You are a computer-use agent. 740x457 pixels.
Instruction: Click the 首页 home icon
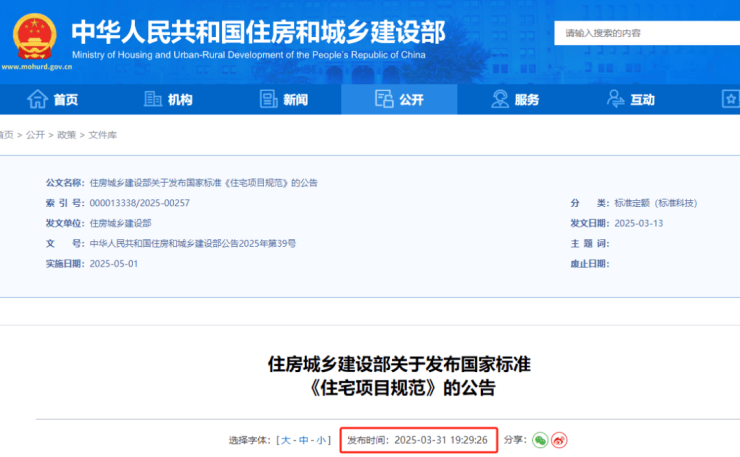(x=37, y=99)
